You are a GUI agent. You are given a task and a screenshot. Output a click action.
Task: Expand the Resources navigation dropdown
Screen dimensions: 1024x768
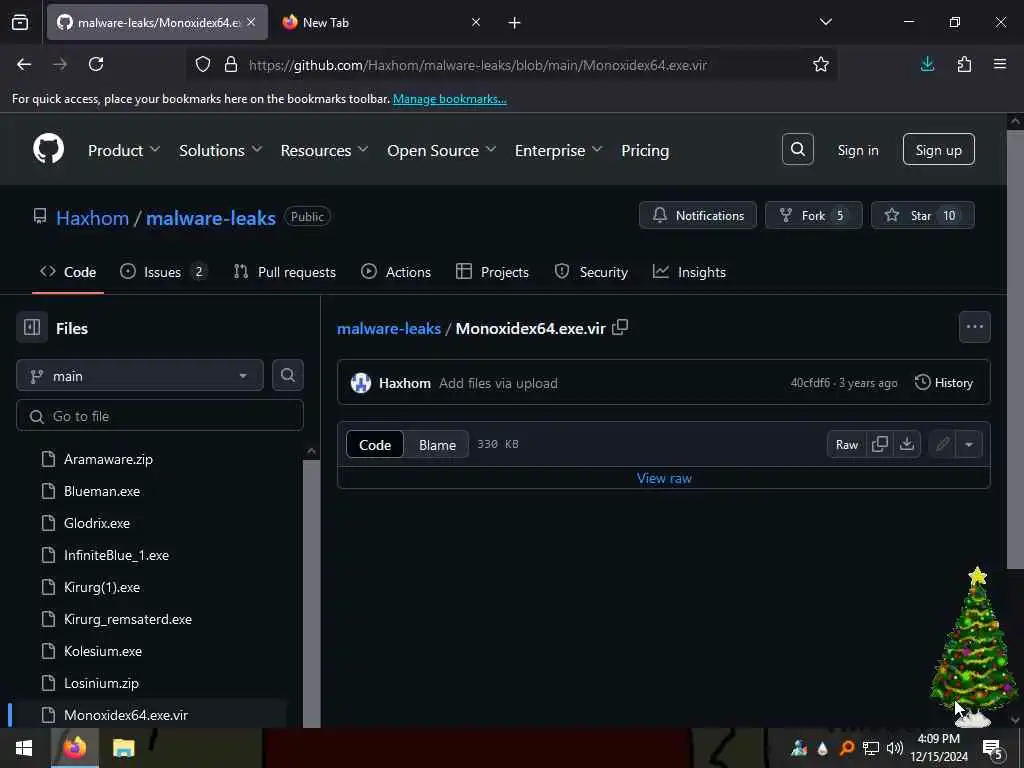click(x=324, y=150)
